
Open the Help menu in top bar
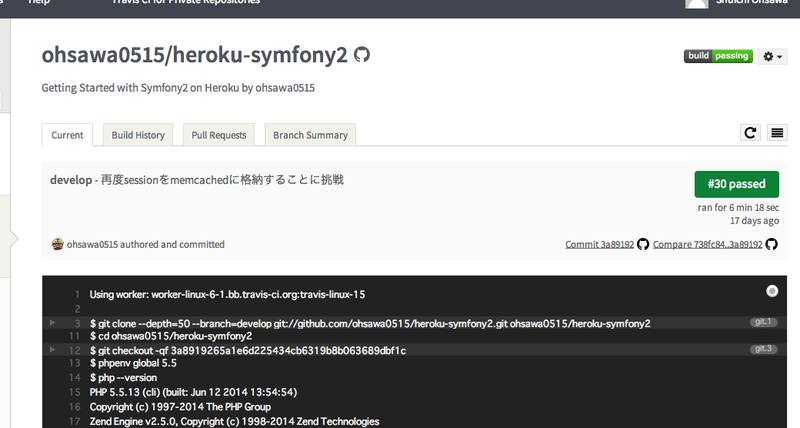point(39,3)
